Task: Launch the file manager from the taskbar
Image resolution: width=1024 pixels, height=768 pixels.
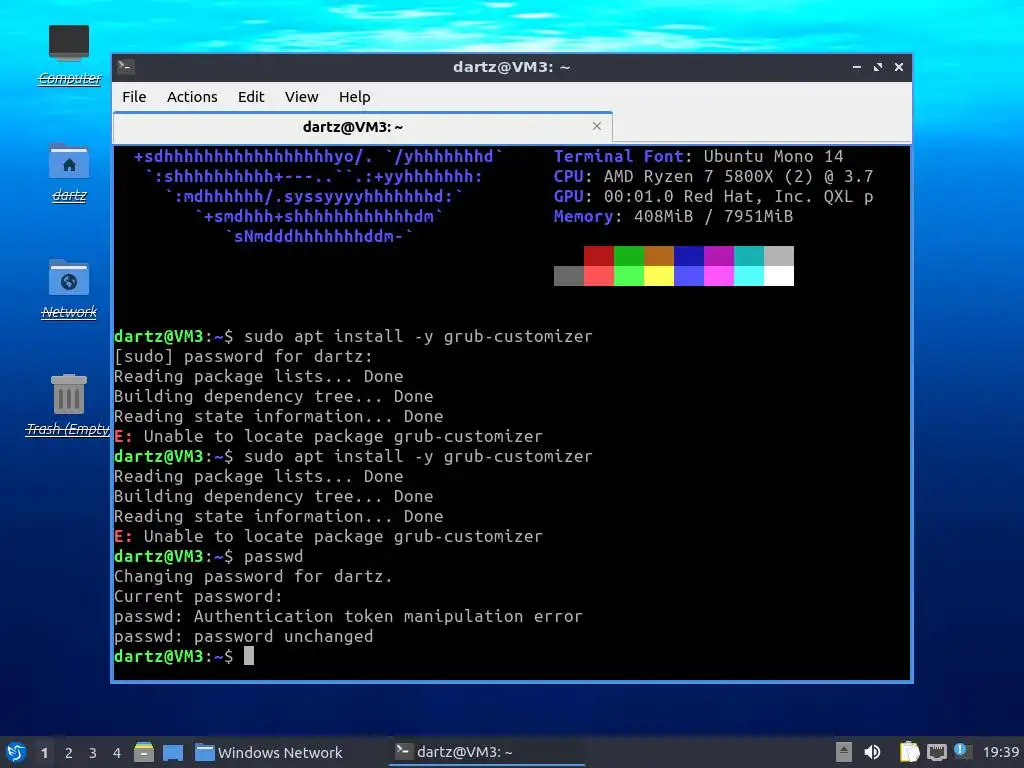Action: pyautogui.click(x=144, y=752)
